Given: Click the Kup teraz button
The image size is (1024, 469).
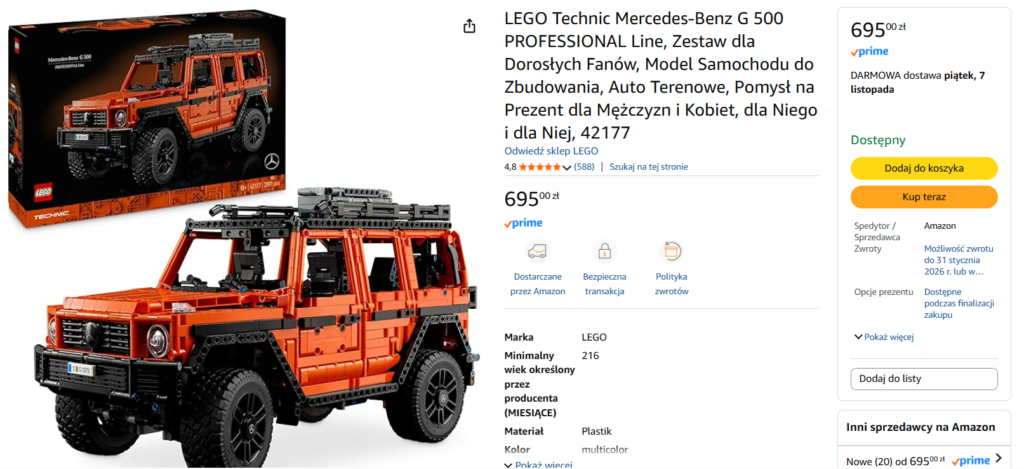Looking at the screenshot, I should pyautogui.click(x=924, y=197).
